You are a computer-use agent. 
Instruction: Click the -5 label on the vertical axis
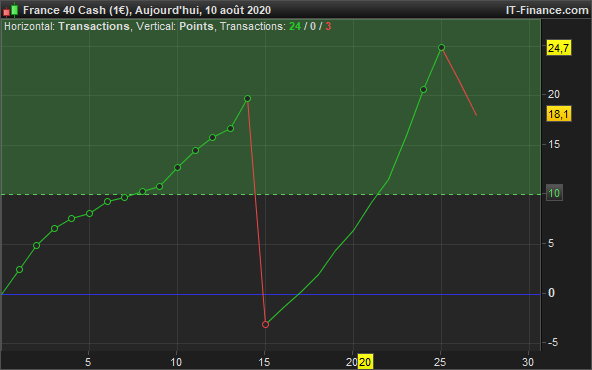point(553,342)
